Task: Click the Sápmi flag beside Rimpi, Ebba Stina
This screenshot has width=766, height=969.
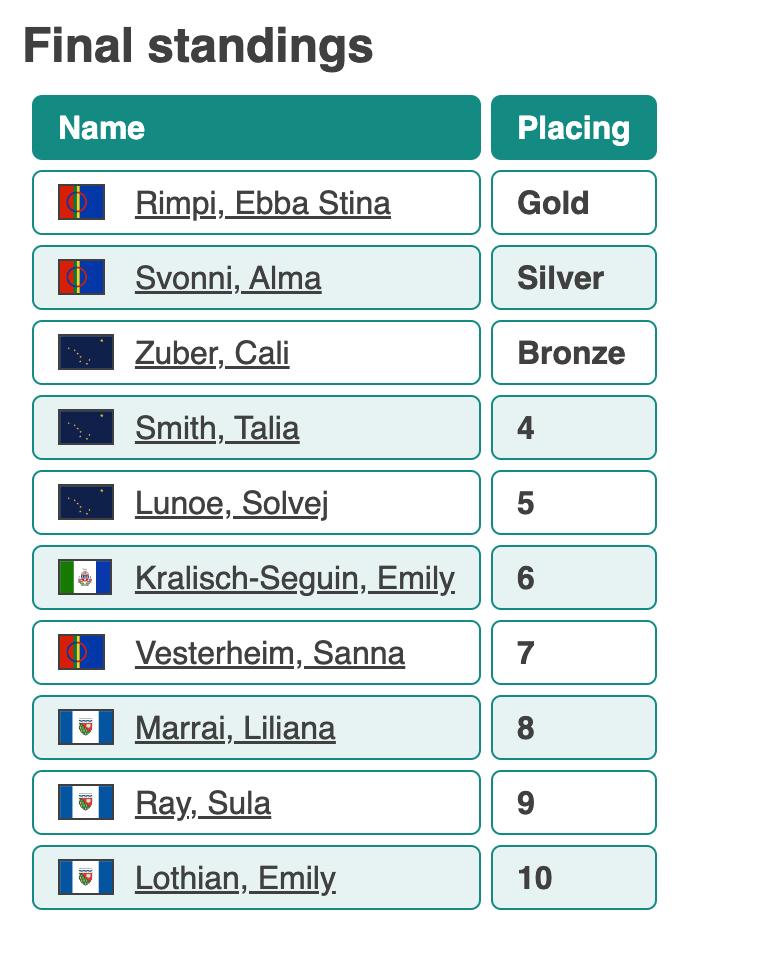Action: tap(82, 203)
